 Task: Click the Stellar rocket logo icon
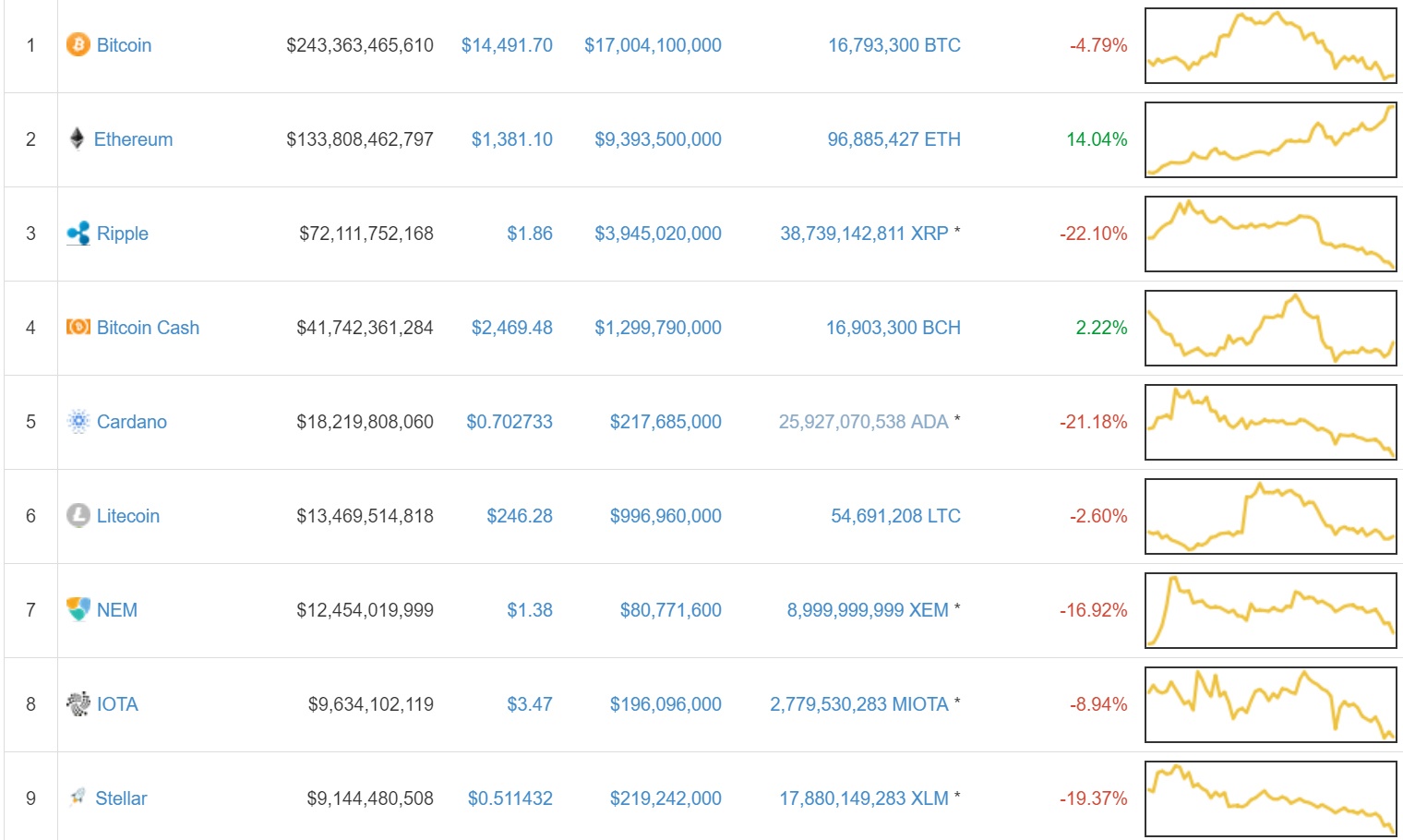(78, 798)
